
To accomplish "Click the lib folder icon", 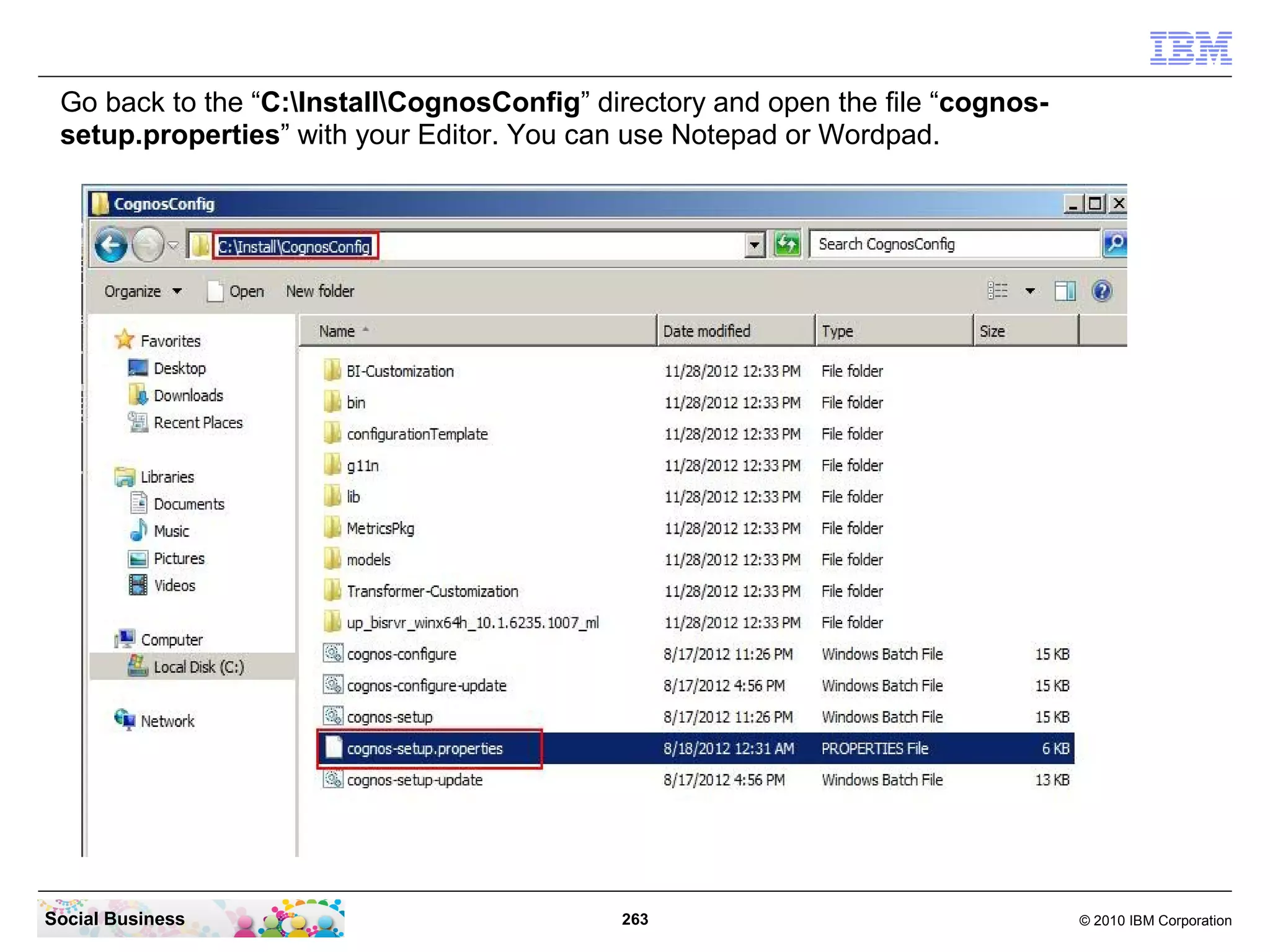I will [332, 496].
